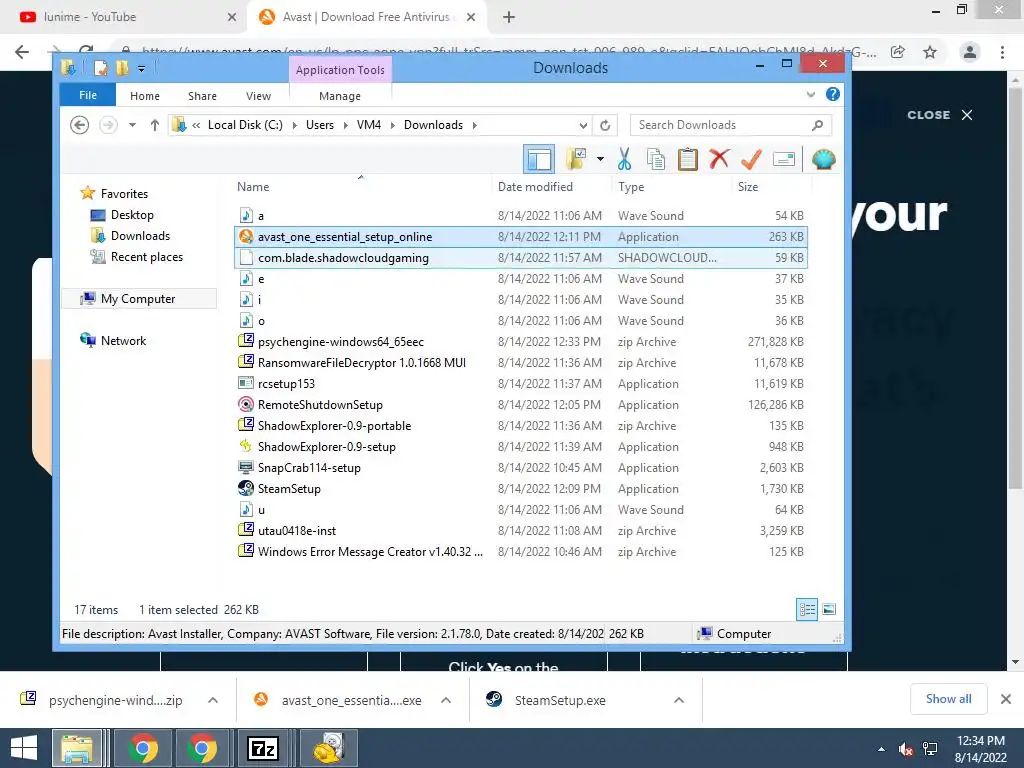Select the rcsetup153 application
This screenshot has width=1024, height=768.
(520, 383)
